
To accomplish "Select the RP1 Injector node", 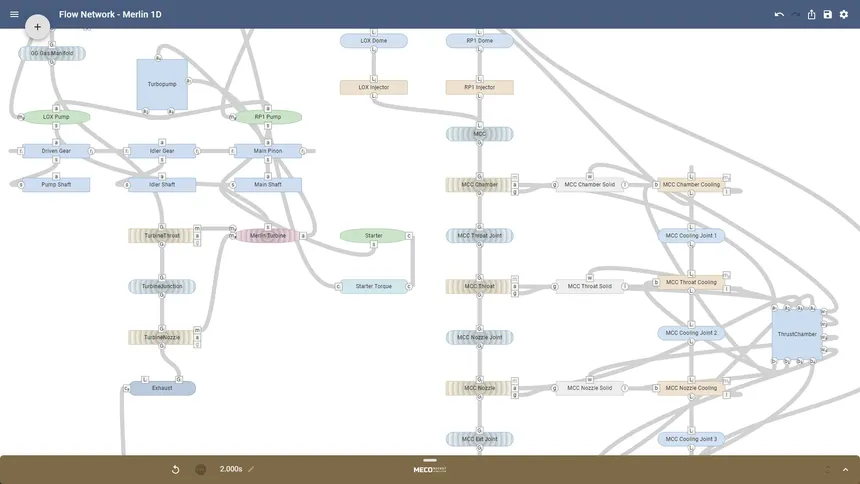I will (x=479, y=87).
